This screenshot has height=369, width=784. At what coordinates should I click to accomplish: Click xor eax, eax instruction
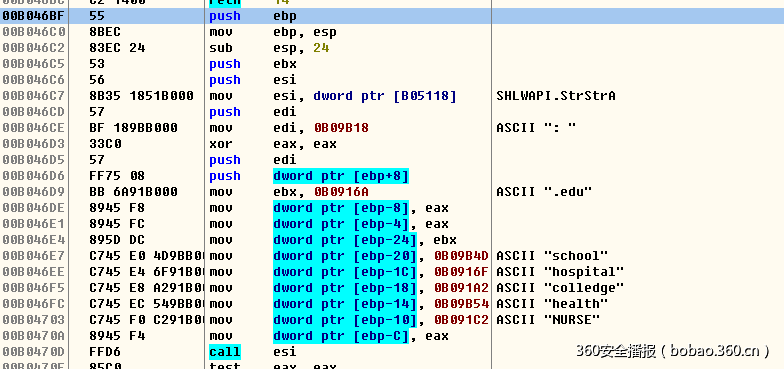click(273, 144)
